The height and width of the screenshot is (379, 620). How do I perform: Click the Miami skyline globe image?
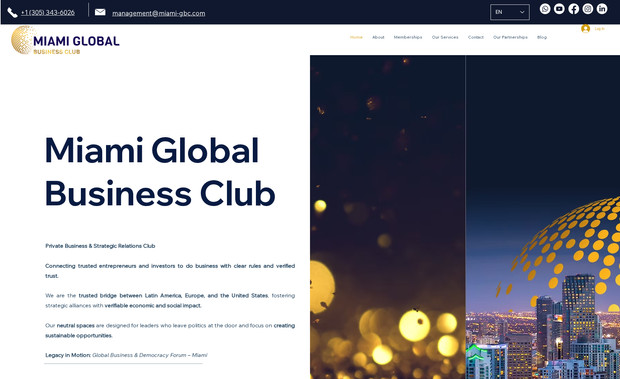point(543,217)
